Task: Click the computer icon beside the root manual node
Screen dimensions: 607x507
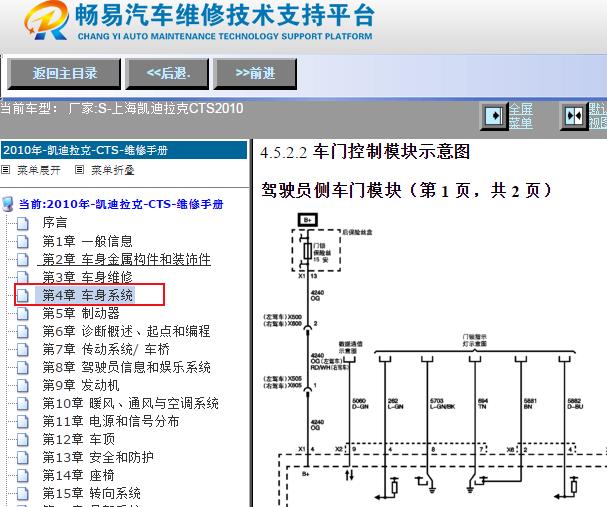Action: 8,204
